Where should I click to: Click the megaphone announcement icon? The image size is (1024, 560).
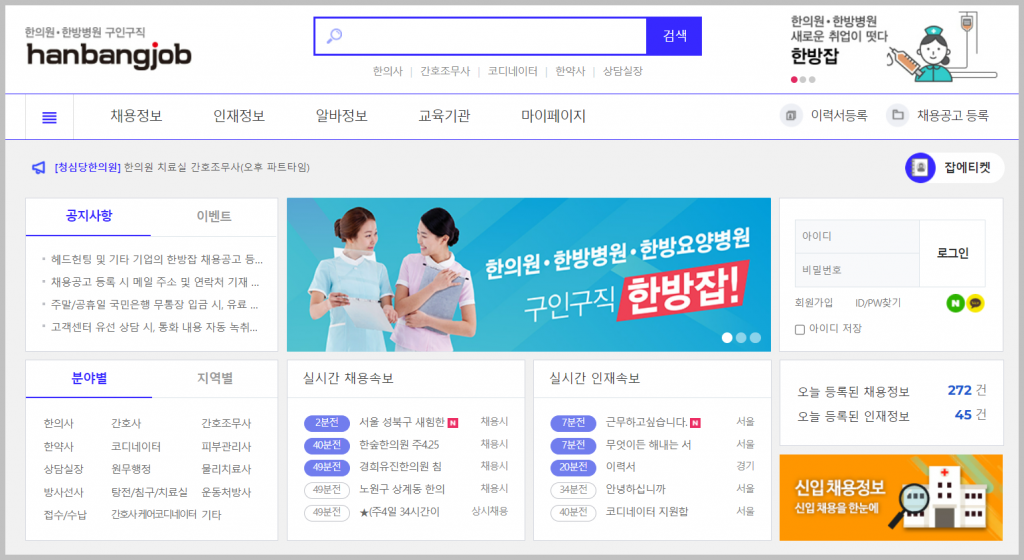coord(39,168)
